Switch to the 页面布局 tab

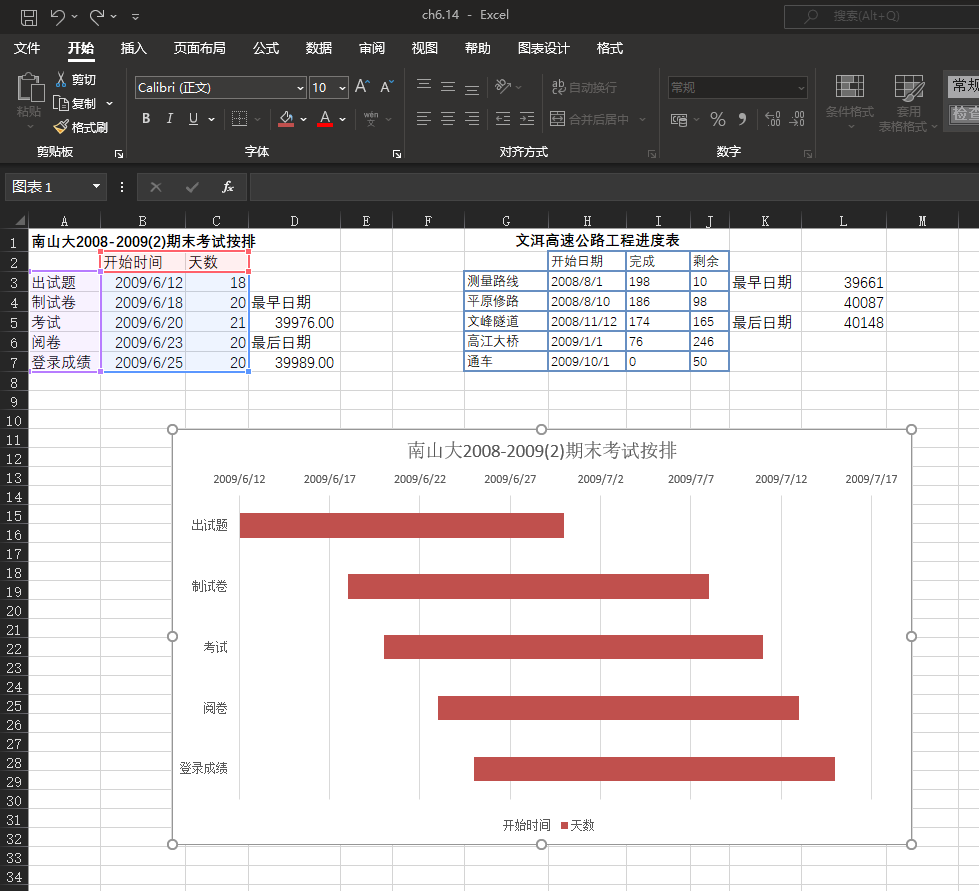[x=200, y=48]
